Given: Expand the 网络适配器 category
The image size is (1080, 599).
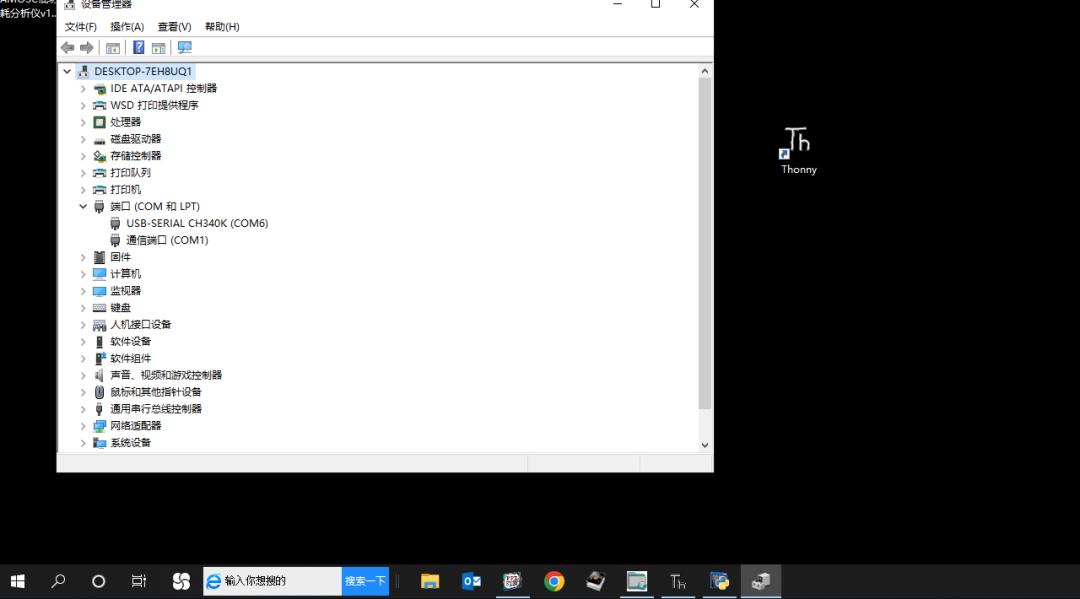Looking at the screenshot, I should coord(83,426).
